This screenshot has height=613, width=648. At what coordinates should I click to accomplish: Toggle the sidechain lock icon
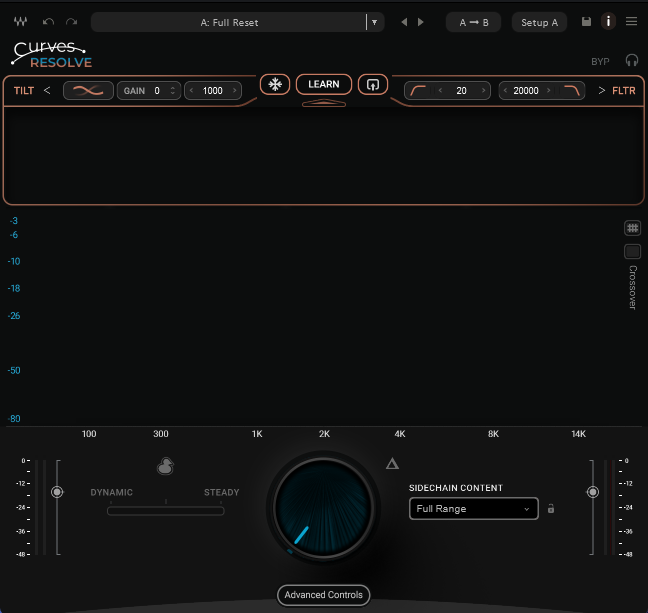coord(551,509)
